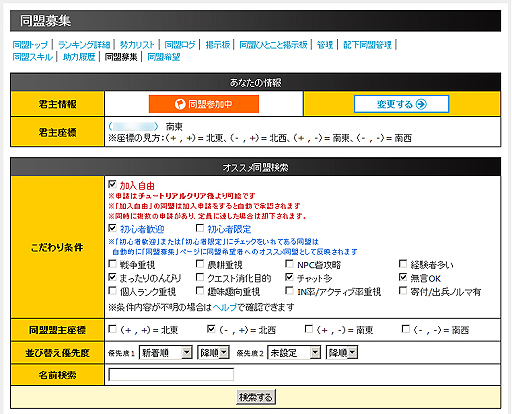Toggle the チャット多 checkbox
This screenshot has height=414, width=512.
point(289,277)
